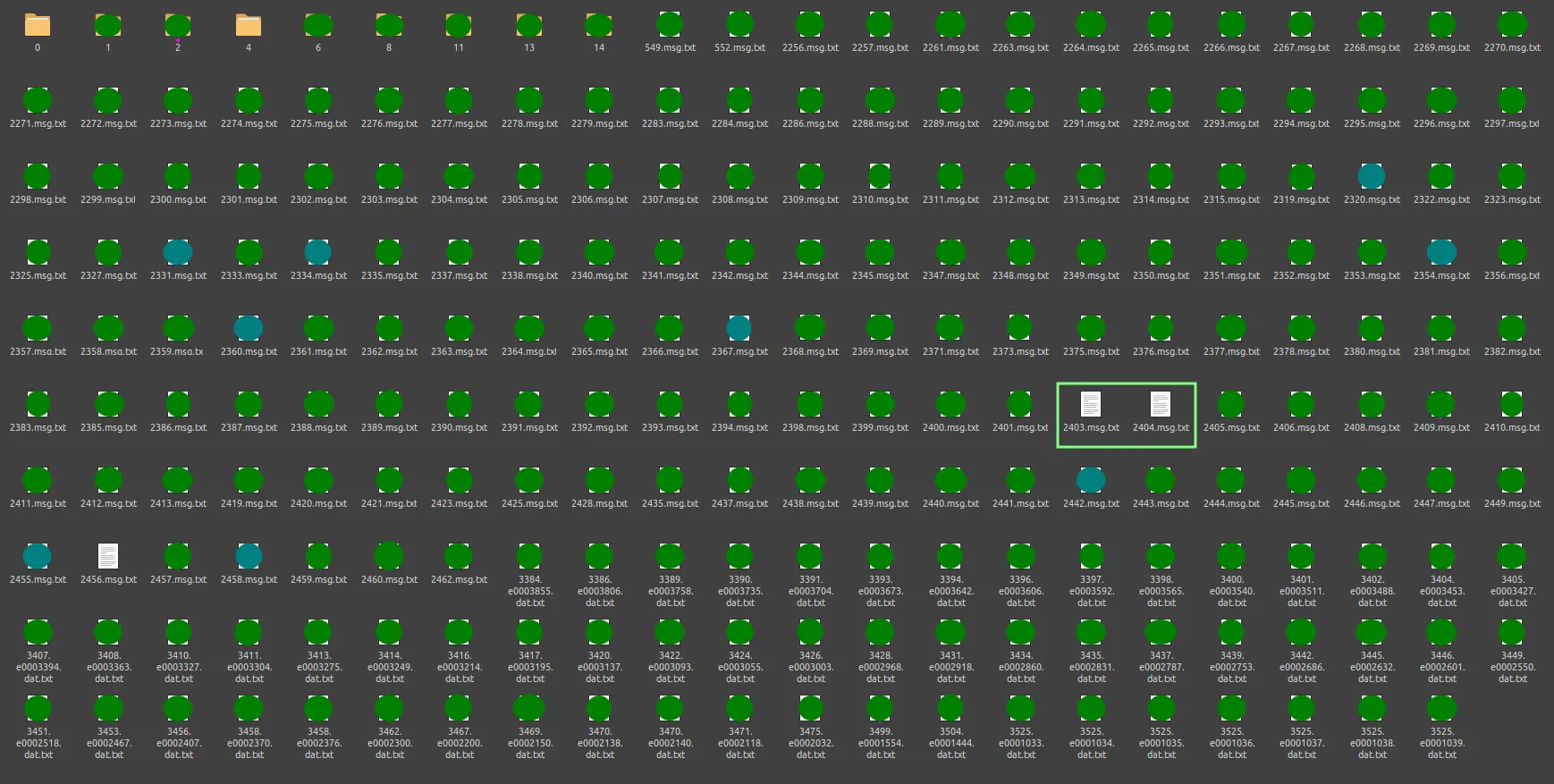Select the teal 2458.msg.txt file

point(249,557)
